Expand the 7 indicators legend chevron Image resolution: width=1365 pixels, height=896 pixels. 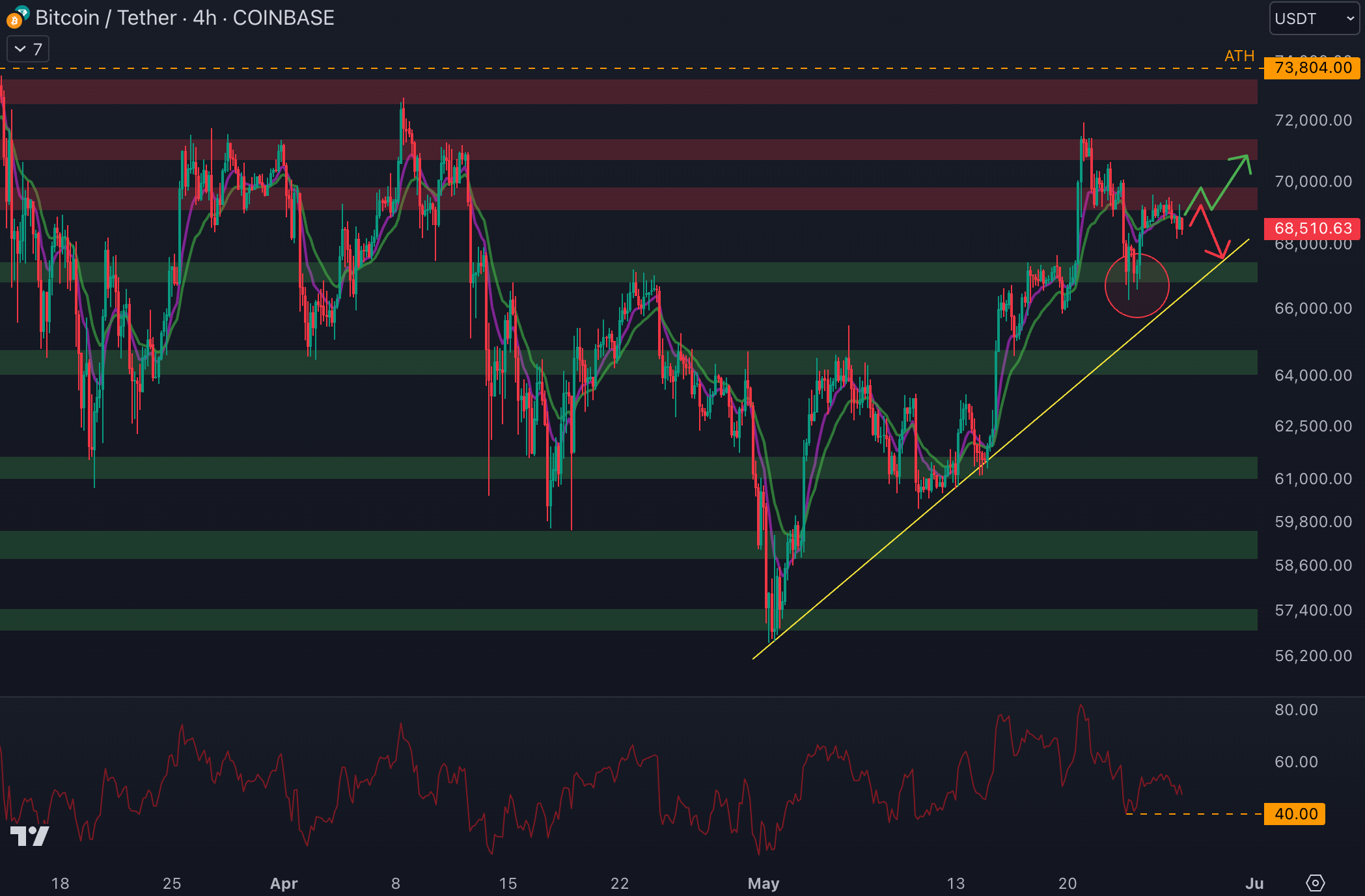coord(20,49)
